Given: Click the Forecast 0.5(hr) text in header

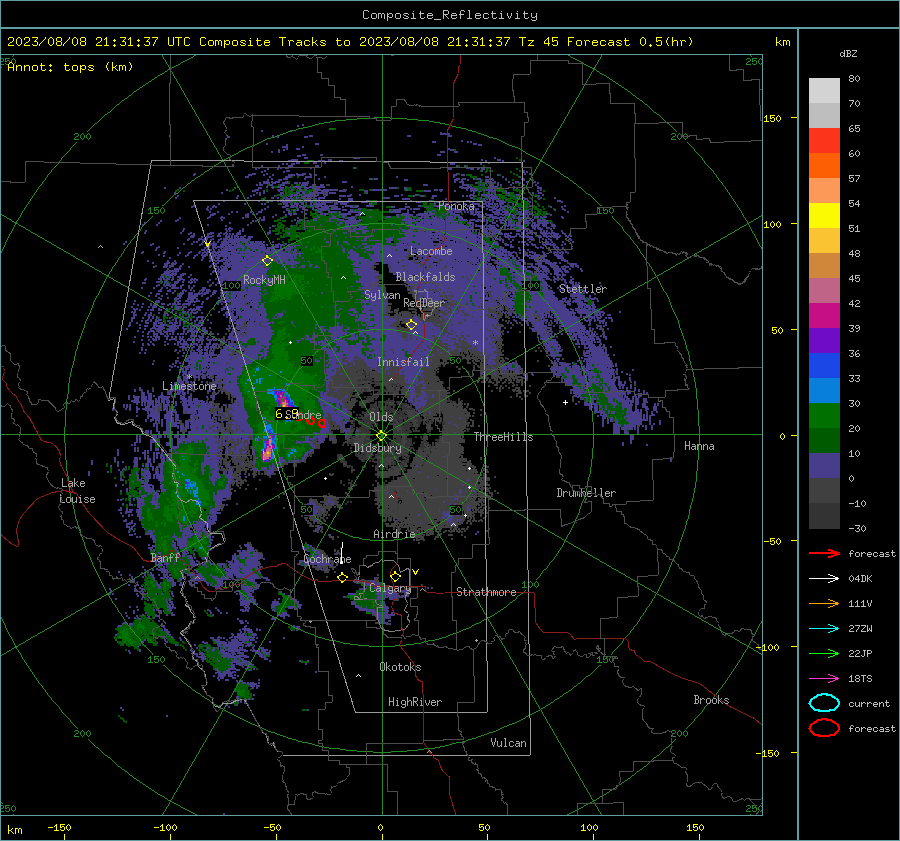Looking at the screenshot, I should [x=630, y=42].
